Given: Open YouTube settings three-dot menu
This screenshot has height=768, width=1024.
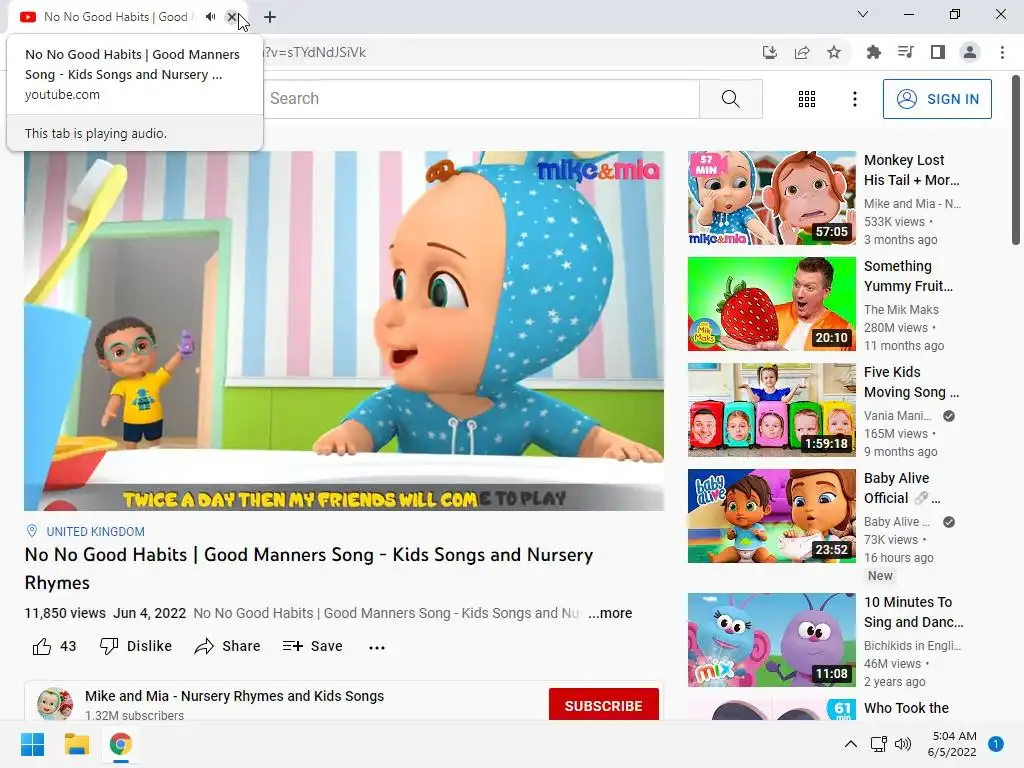Looking at the screenshot, I should [x=855, y=99].
